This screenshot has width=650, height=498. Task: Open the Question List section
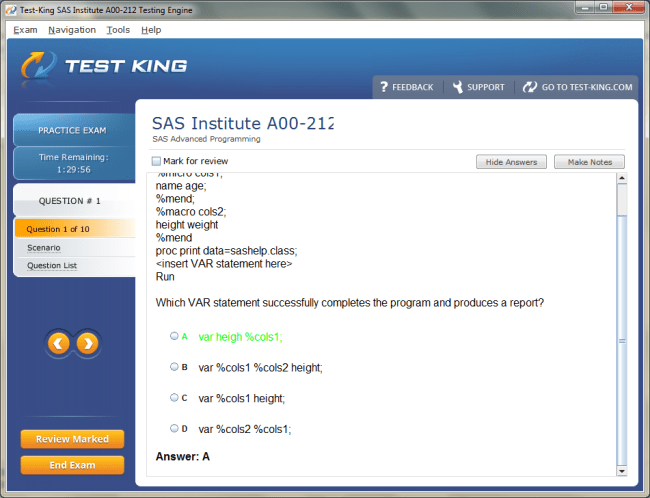52,265
